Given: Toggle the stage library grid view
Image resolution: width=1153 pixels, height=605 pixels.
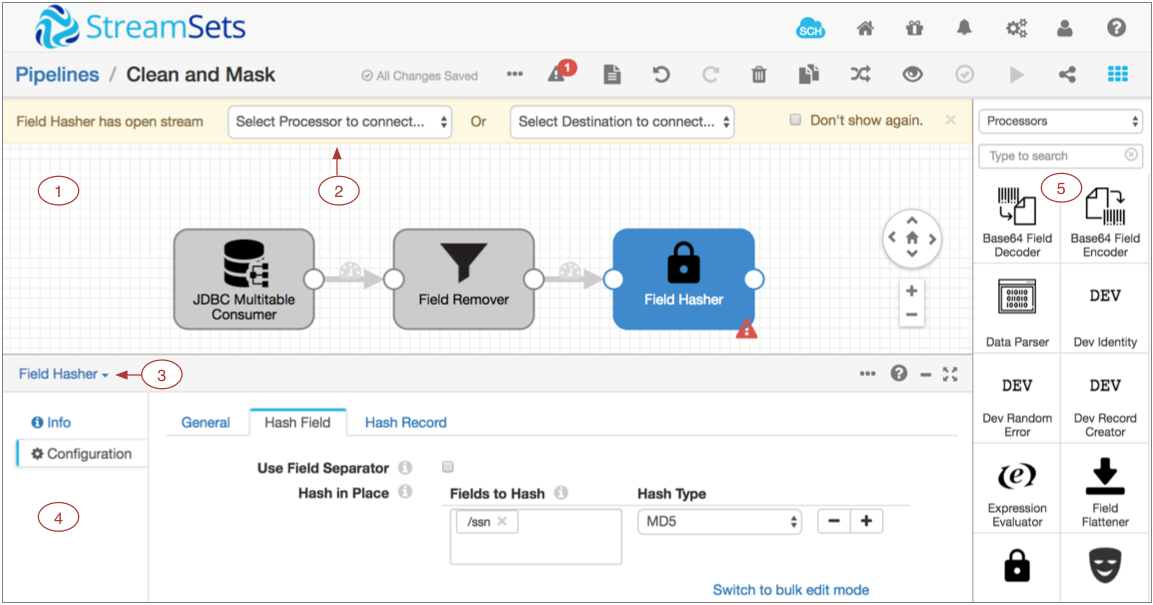Looking at the screenshot, I should [x=1118, y=75].
